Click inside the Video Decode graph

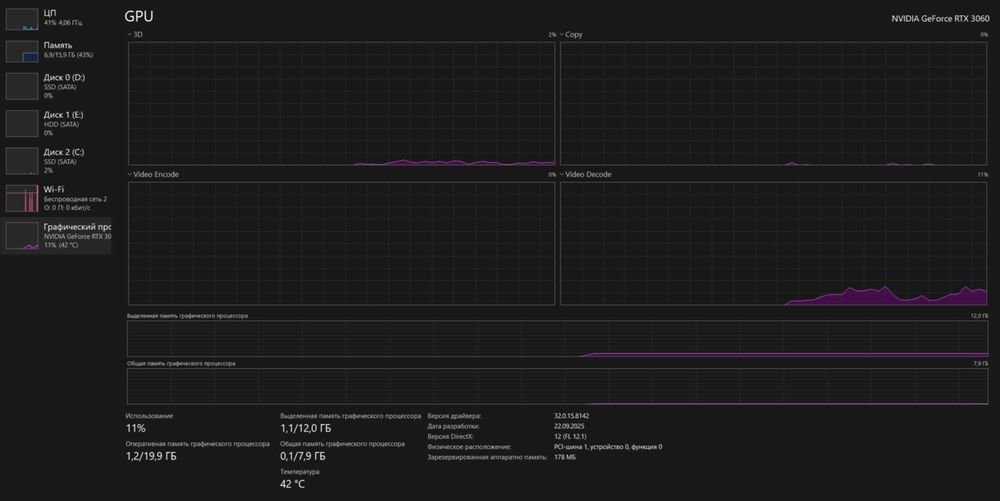pyautogui.click(x=774, y=243)
